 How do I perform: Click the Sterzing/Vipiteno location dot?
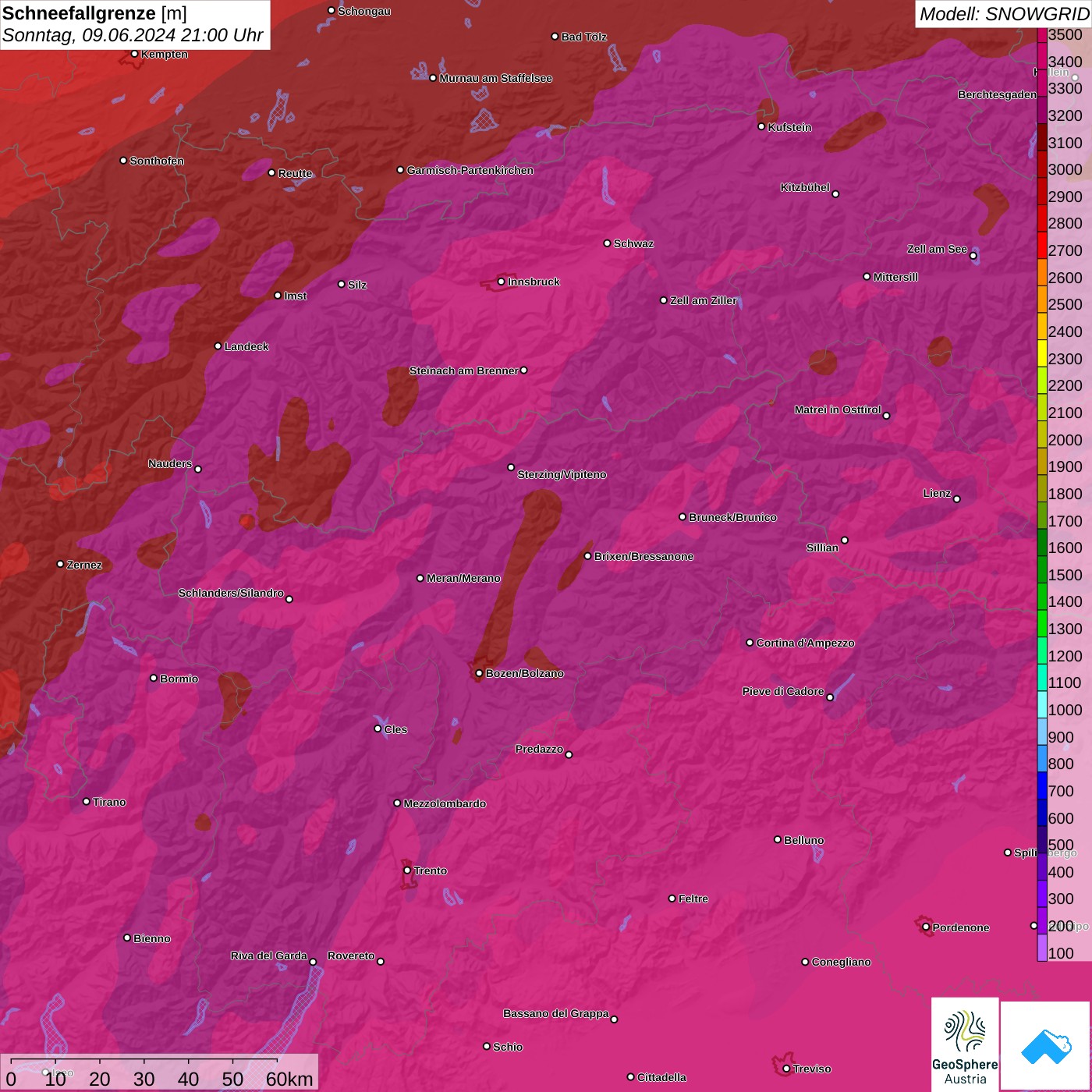pos(511,467)
